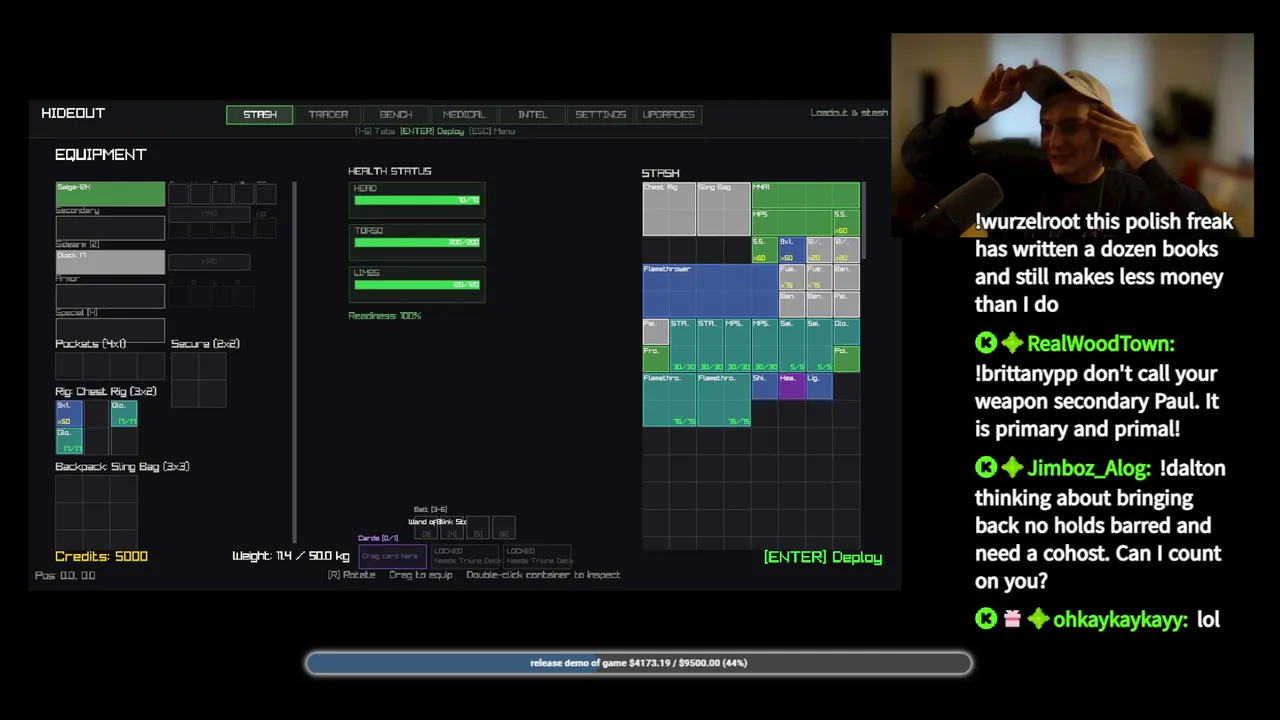Click the HEAD health bar
This screenshot has width=1280, height=720.
click(x=417, y=200)
